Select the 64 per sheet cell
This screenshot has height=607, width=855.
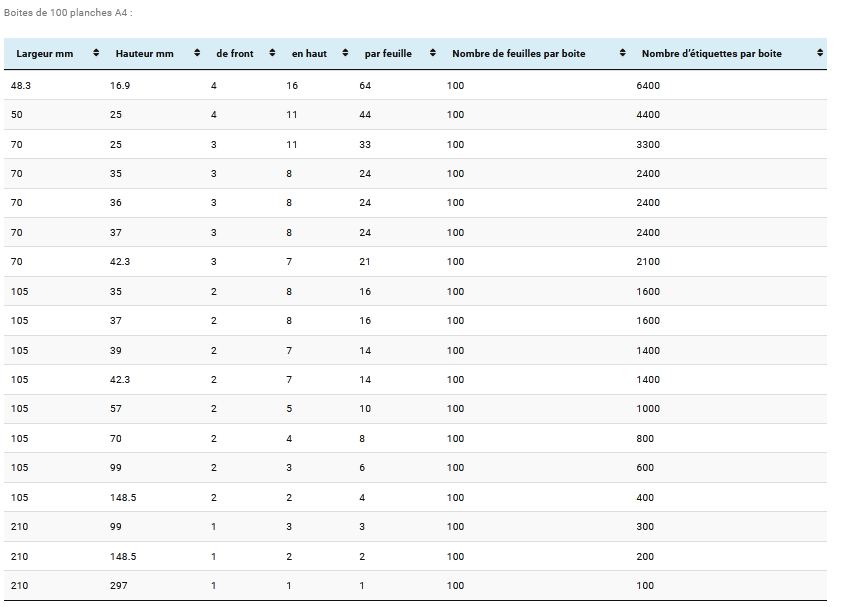365,86
